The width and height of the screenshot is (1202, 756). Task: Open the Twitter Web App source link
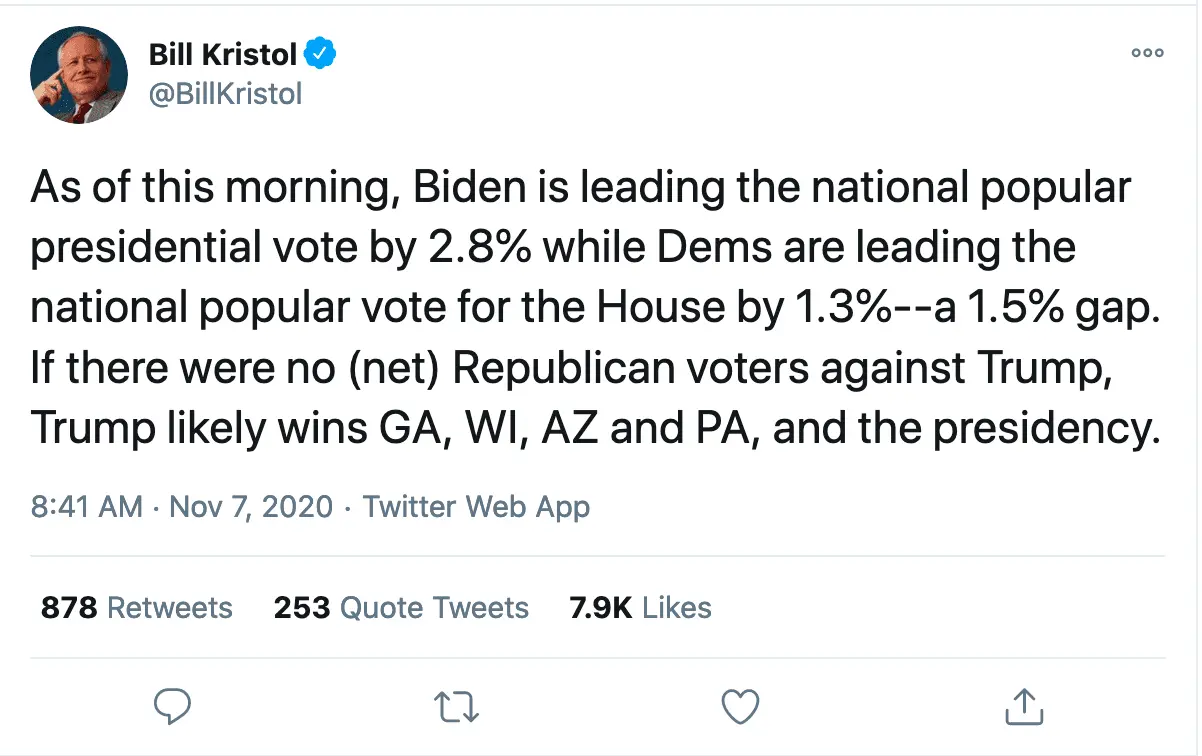[476, 506]
